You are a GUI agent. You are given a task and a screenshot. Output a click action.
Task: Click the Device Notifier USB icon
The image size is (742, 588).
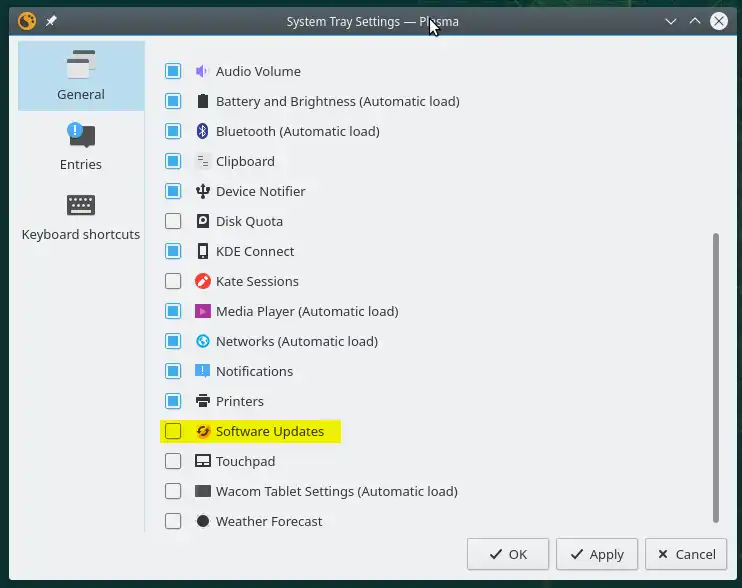203,191
